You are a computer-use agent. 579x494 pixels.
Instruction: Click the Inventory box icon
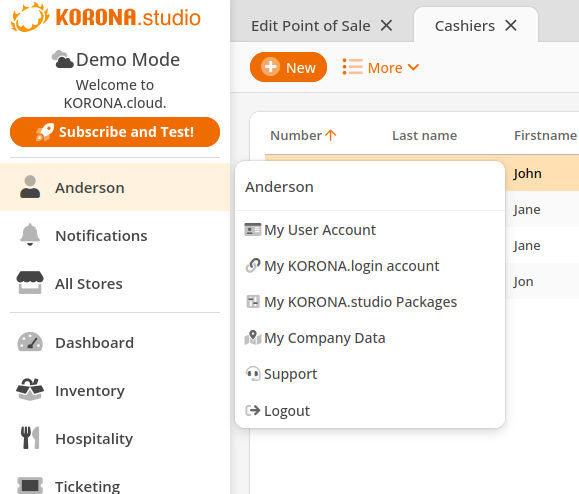pos(30,390)
